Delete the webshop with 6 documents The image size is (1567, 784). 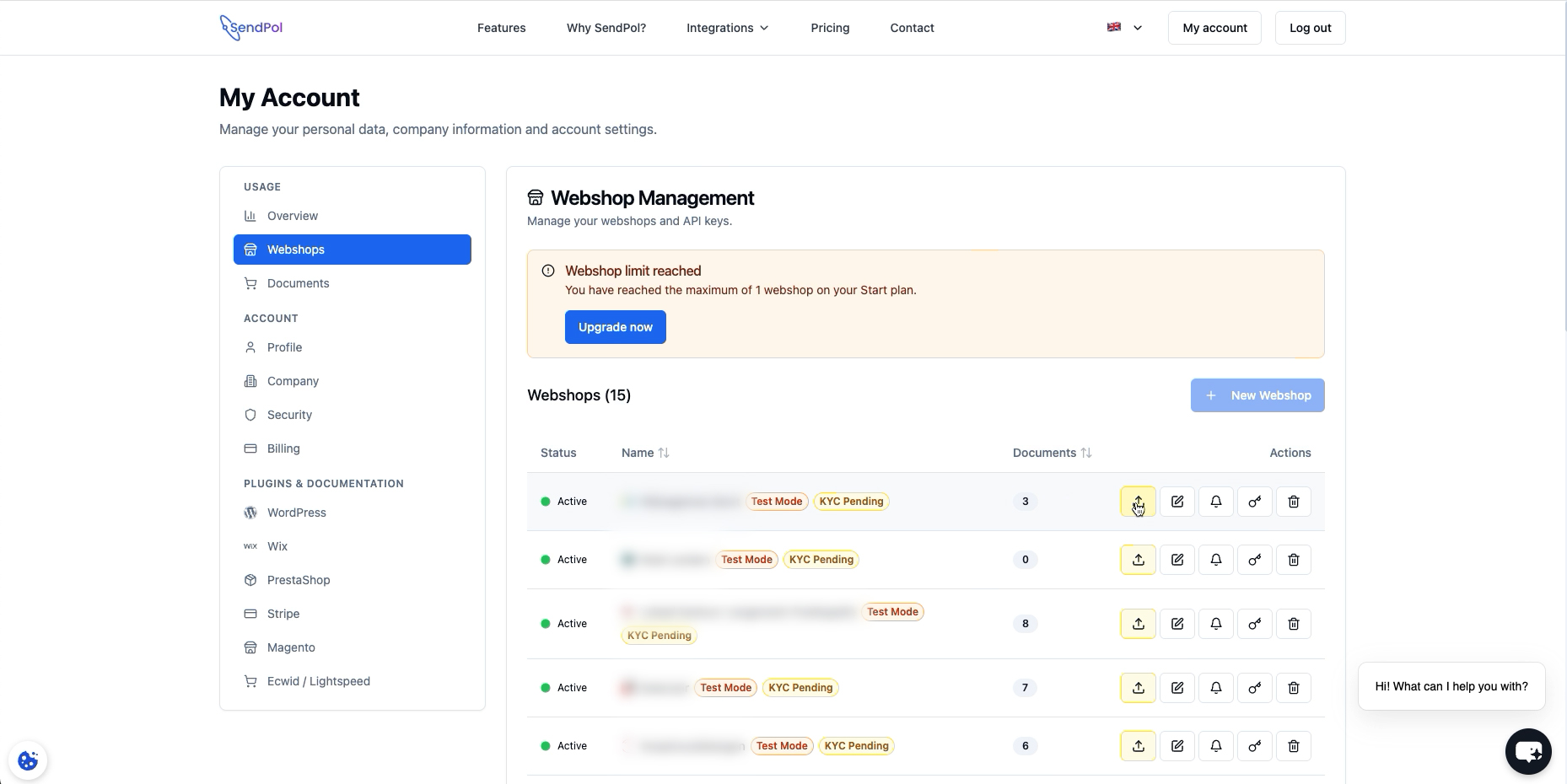click(x=1293, y=746)
